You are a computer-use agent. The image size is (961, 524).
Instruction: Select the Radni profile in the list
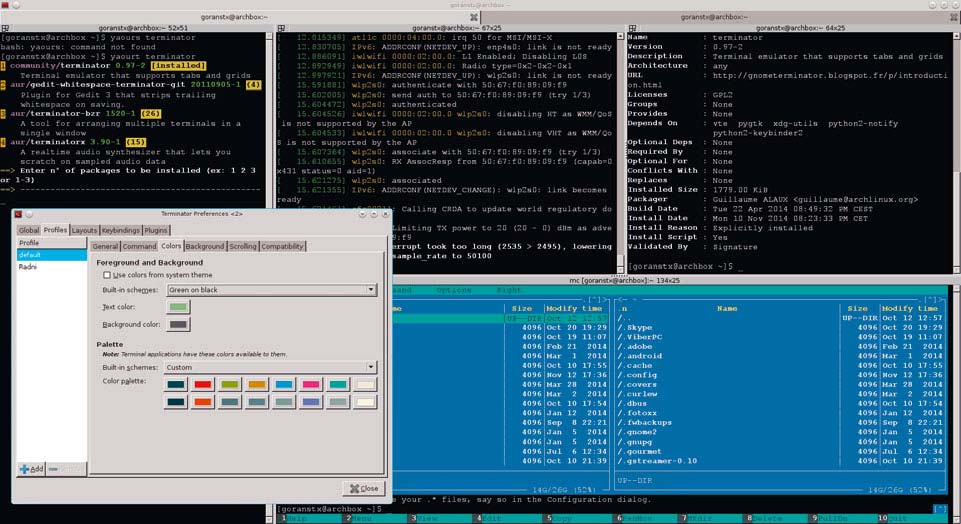pyautogui.click(x=51, y=267)
